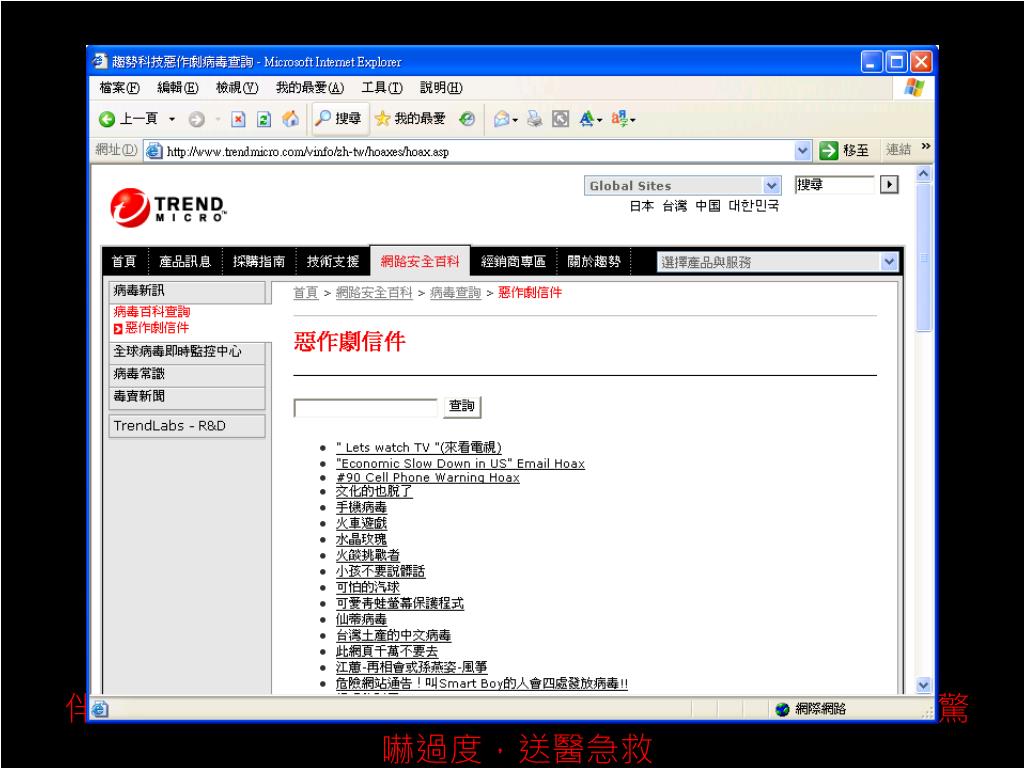Open the 檔案(F) menu
The height and width of the screenshot is (768, 1024).
pos(120,88)
